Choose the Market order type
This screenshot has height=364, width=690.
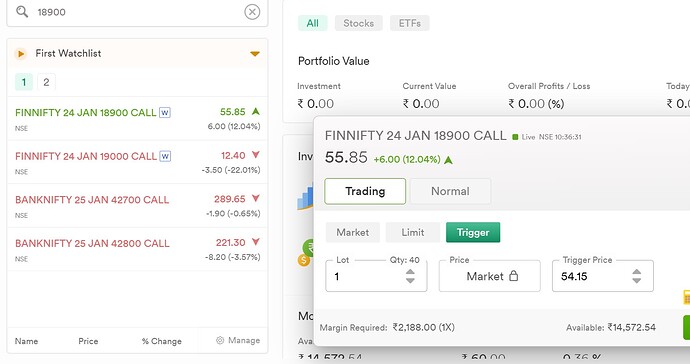[x=353, y=232]
